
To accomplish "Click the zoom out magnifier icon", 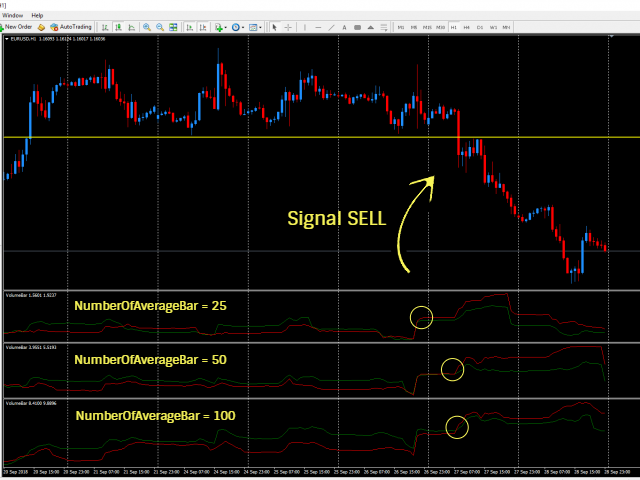I will coord(160,27).
